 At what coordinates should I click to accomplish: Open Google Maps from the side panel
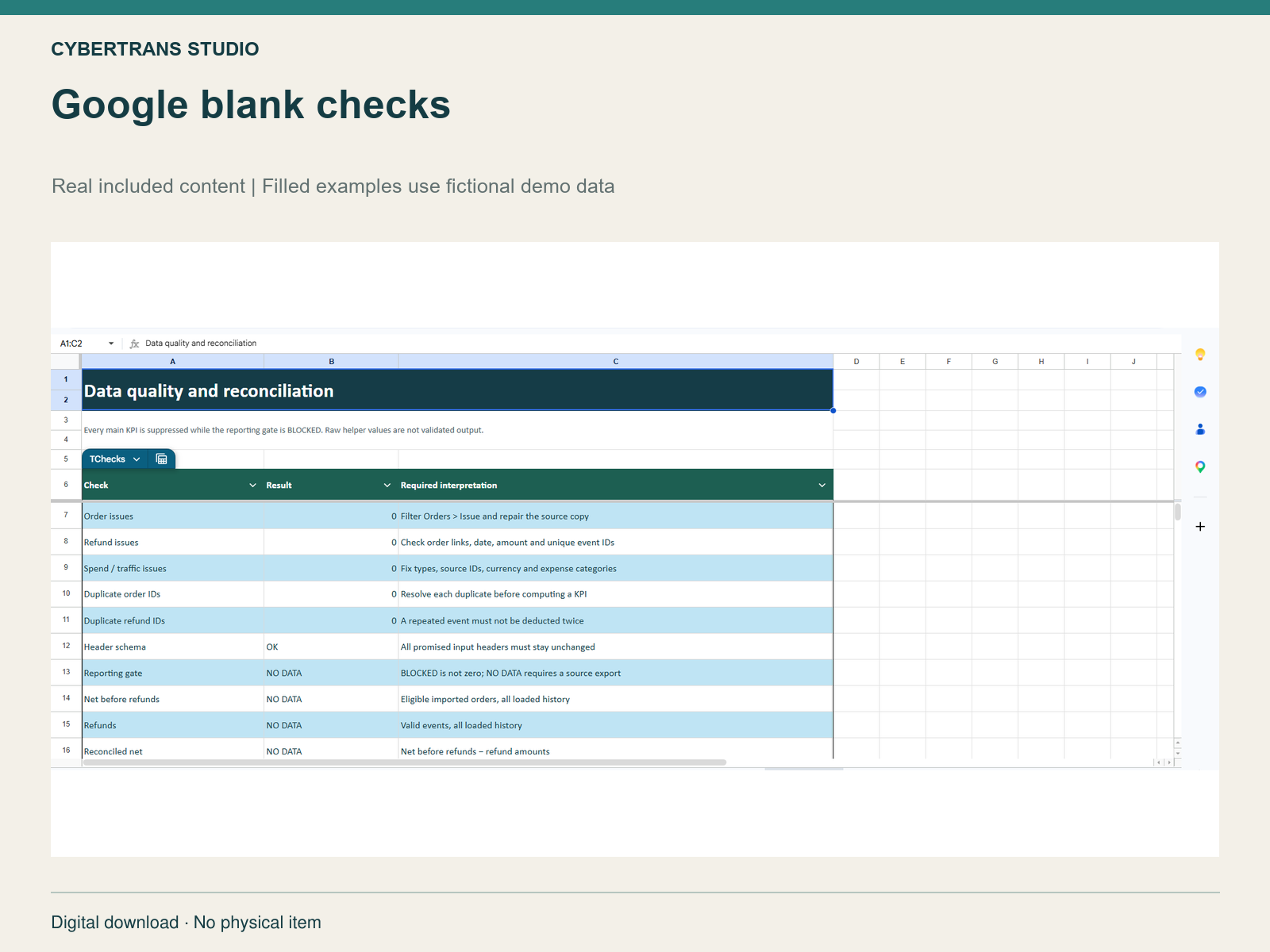1200,467
